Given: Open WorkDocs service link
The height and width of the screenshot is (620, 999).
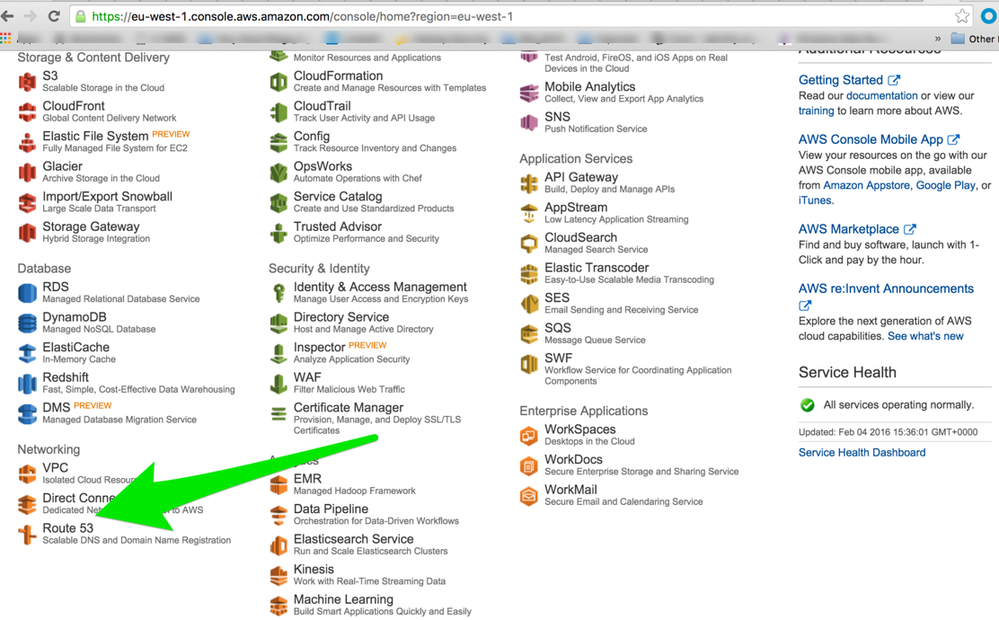Looking at the screenshot, I should click(573, 459).
